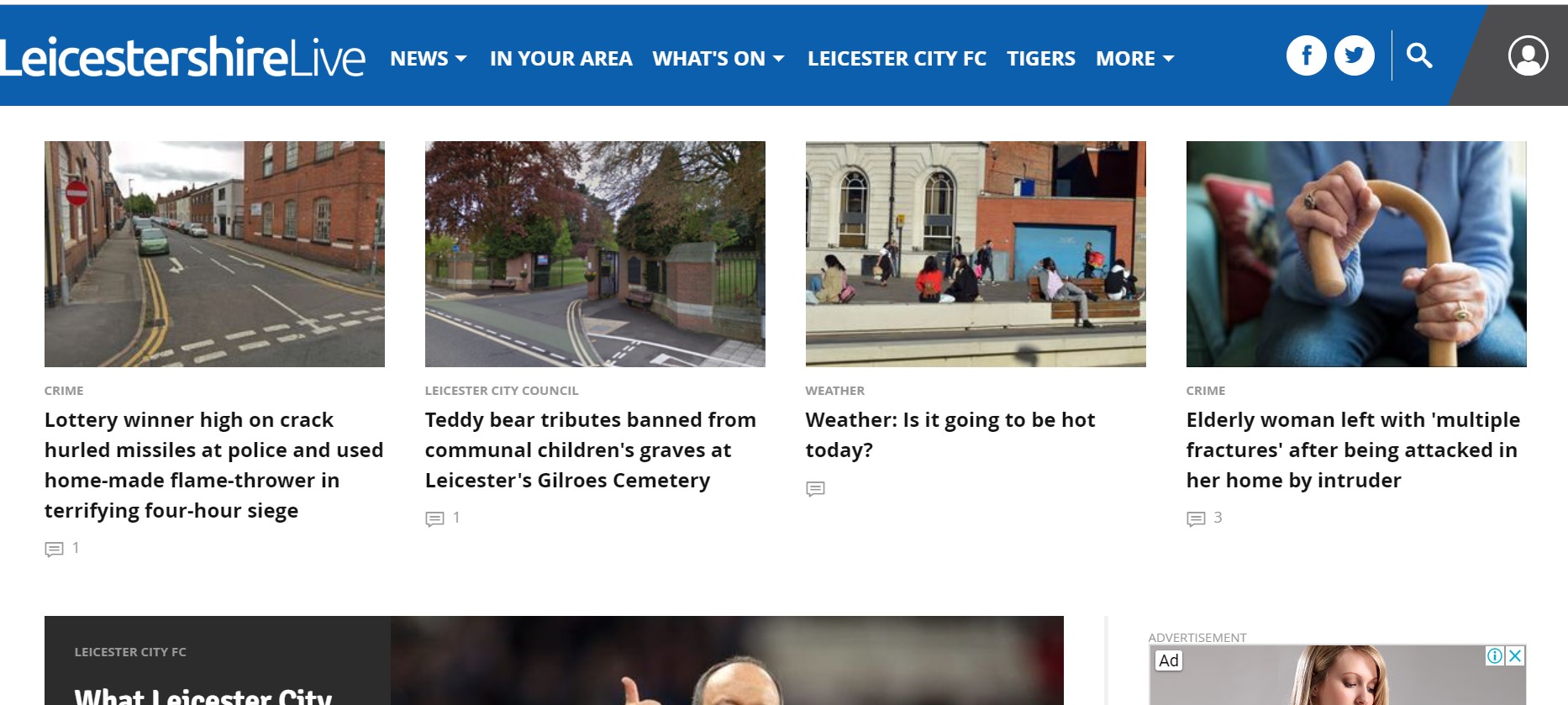Viewport: 1568px width, 705px height.
Task: Open comments on the teddy bear tributes article
Action: click(443, 518)
